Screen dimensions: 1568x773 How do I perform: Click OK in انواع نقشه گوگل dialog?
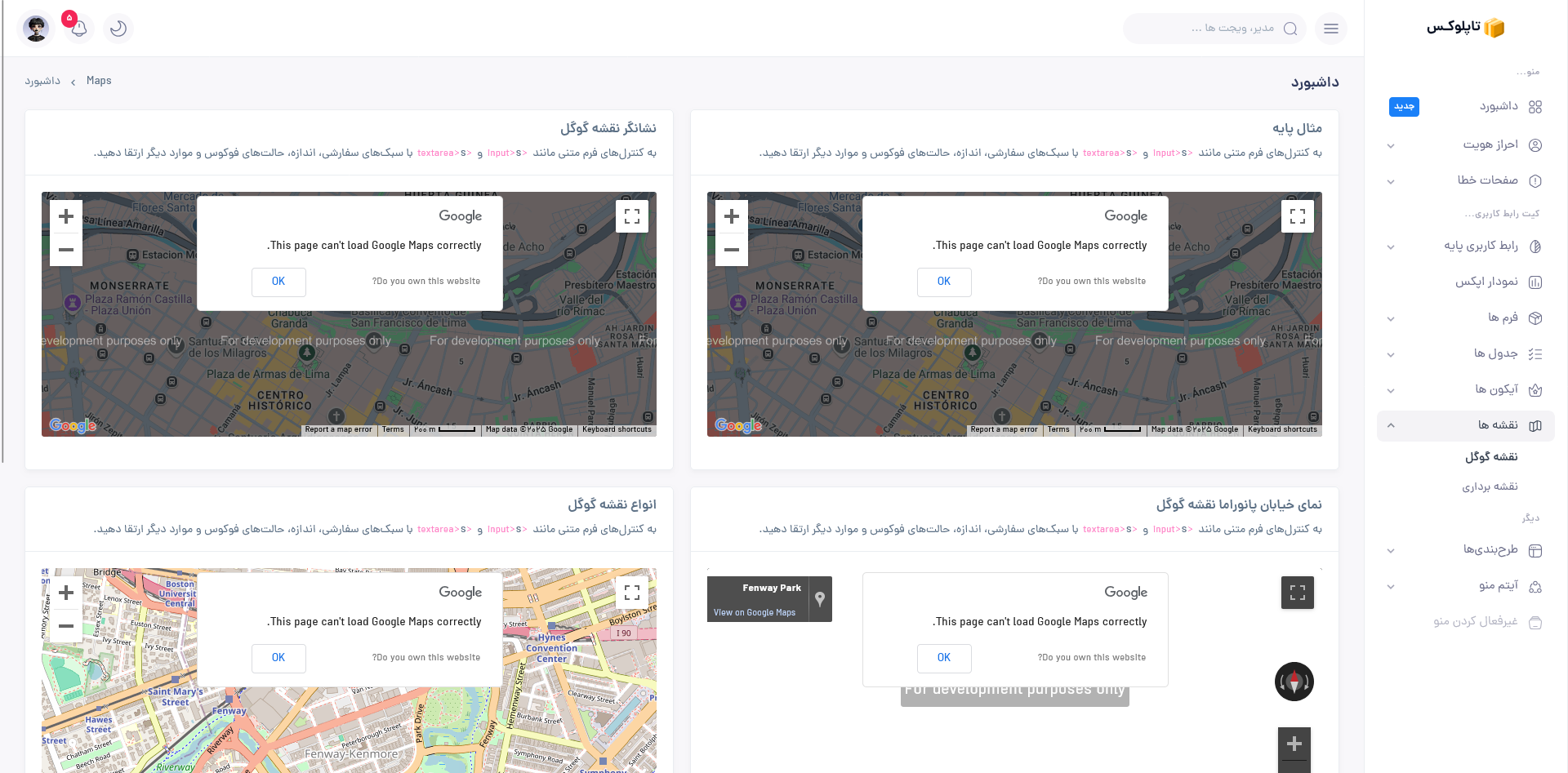click(278, 658)
